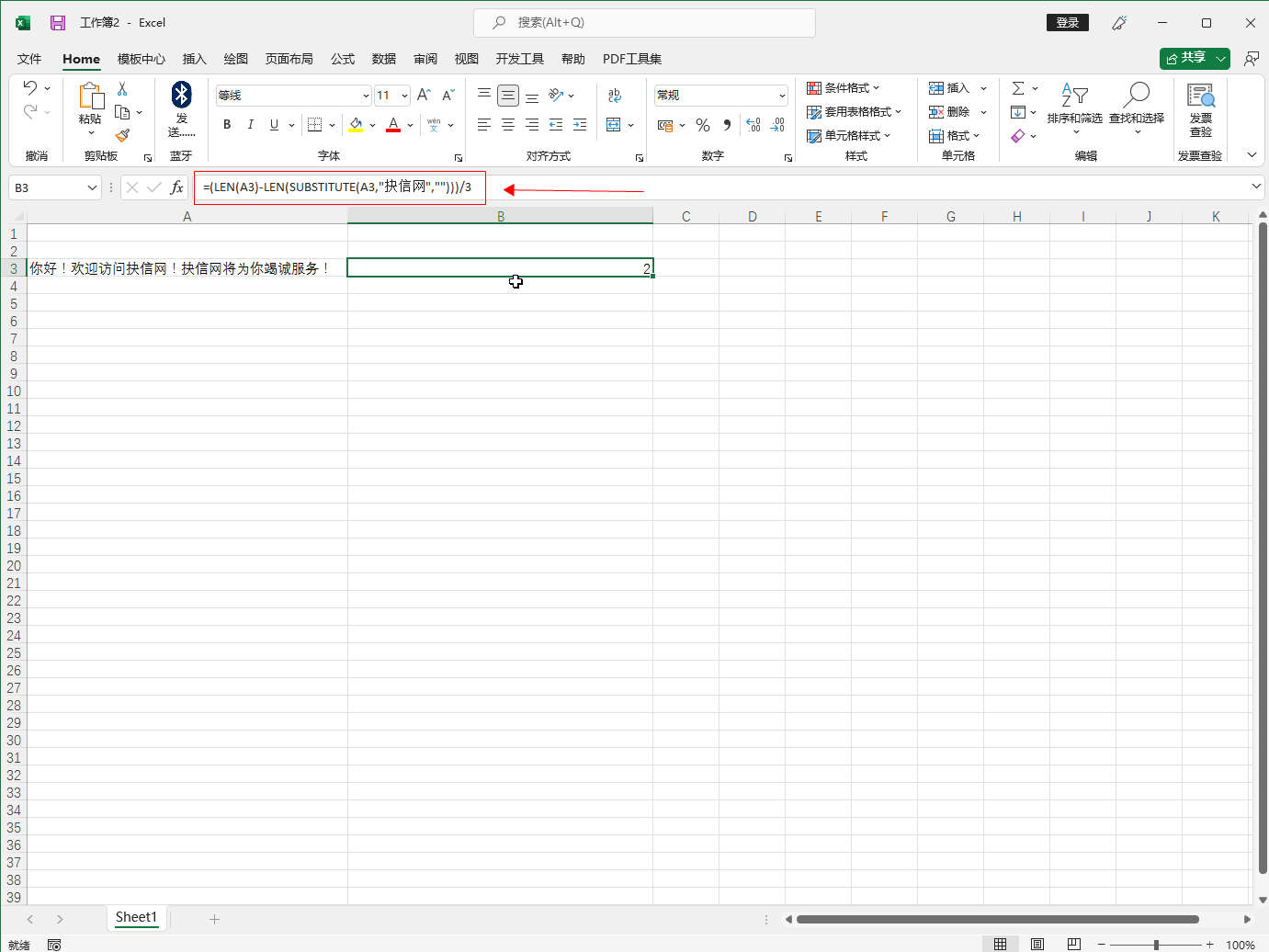Screen dimensions: 1269x952
Task: Expand the number format dropdown
Action: pyautogui.click(x=782, y=96)
